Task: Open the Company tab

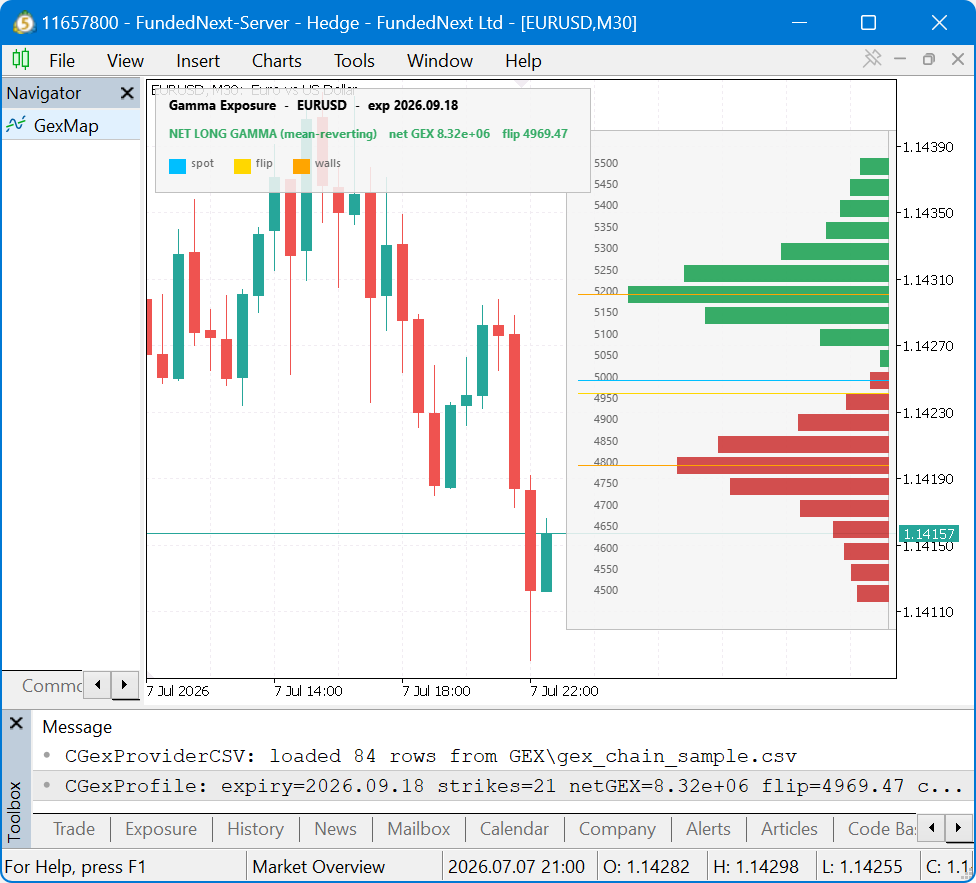Action: pyautogui.click(x=617, y=829)
